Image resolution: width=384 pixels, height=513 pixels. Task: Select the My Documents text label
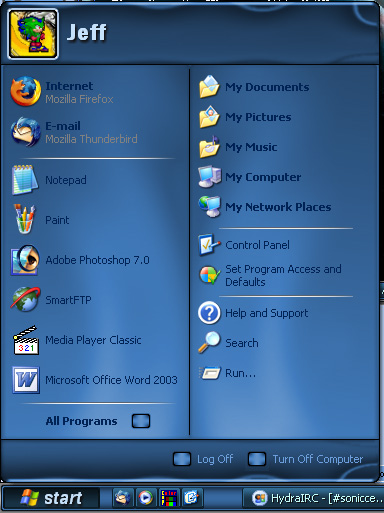click(x=267, y=87)
